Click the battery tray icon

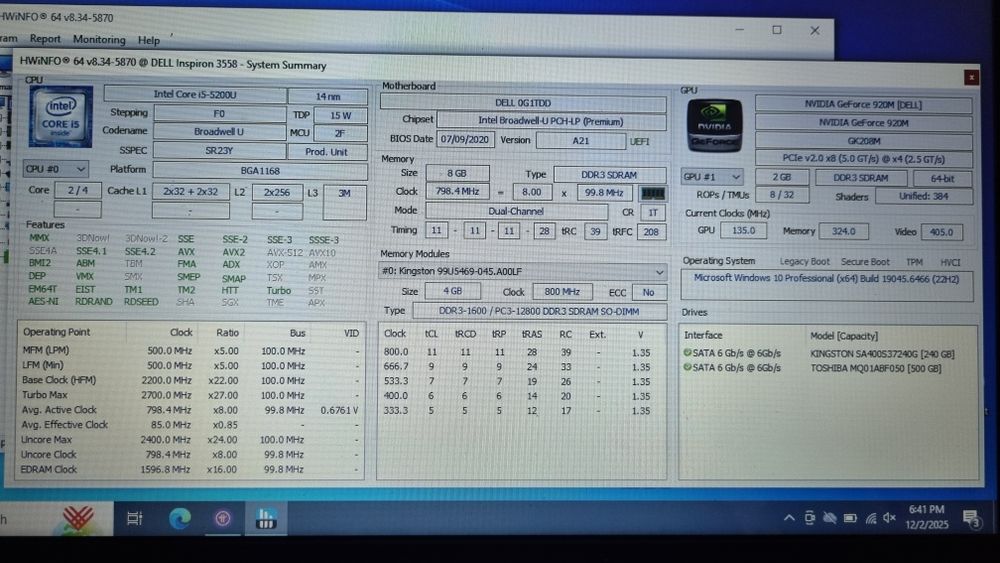850,518
